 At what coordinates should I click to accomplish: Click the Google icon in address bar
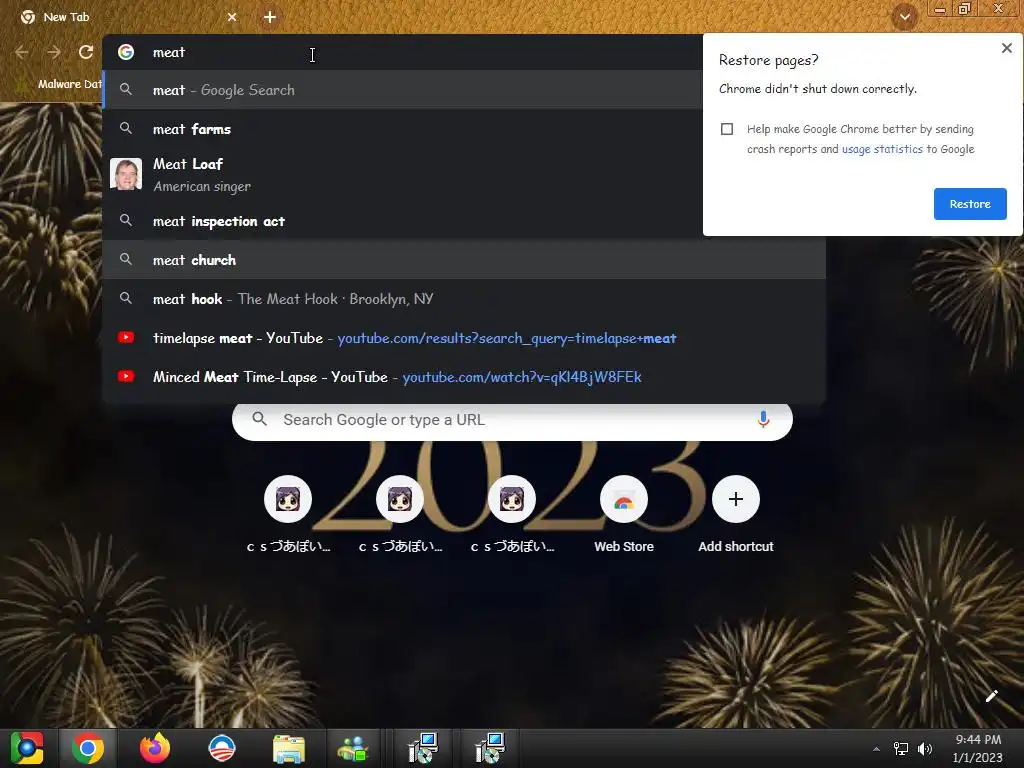(126, 52)
